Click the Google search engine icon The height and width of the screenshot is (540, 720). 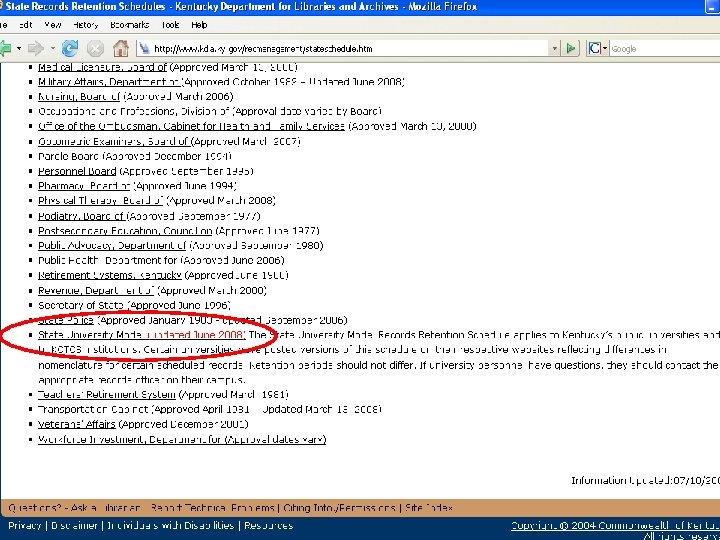594,48
